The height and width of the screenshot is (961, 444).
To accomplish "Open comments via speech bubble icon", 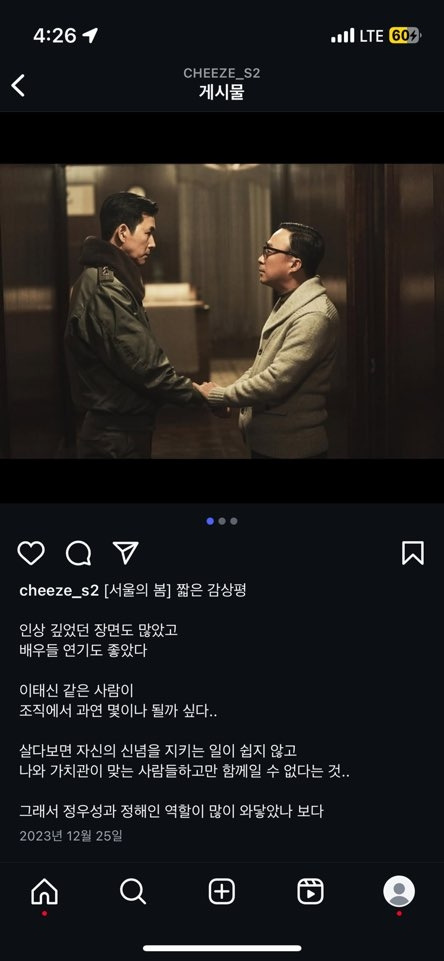I will tap(78, 553).
